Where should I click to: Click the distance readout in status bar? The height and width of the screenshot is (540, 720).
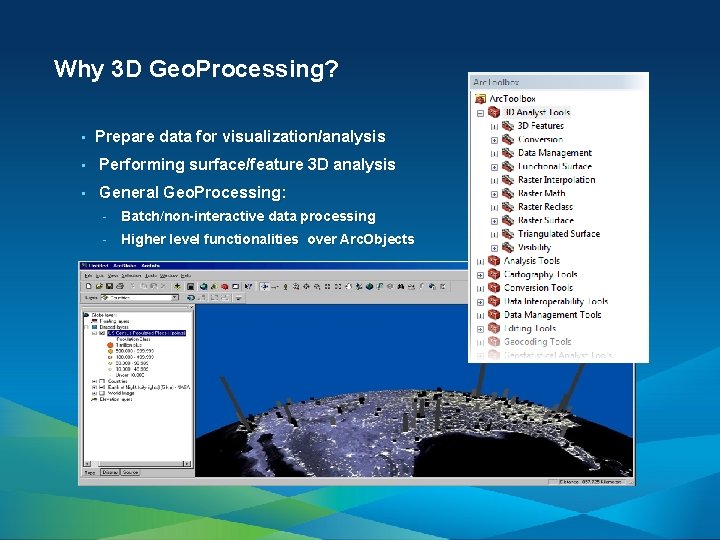coord(590,482)
